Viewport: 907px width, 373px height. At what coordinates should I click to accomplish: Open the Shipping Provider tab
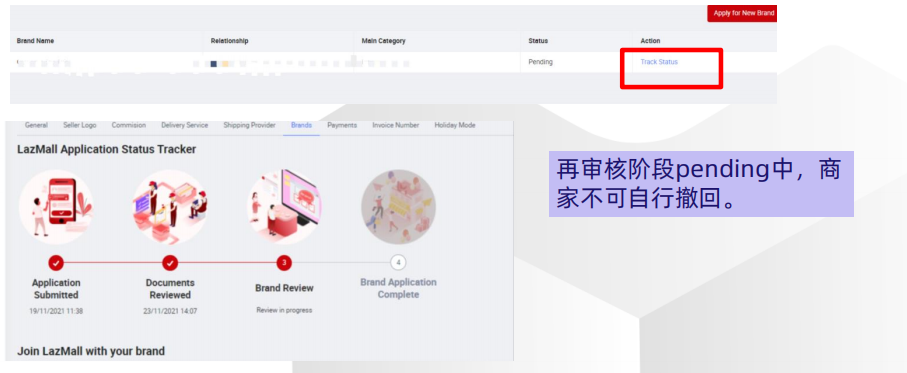click(249, 125)
